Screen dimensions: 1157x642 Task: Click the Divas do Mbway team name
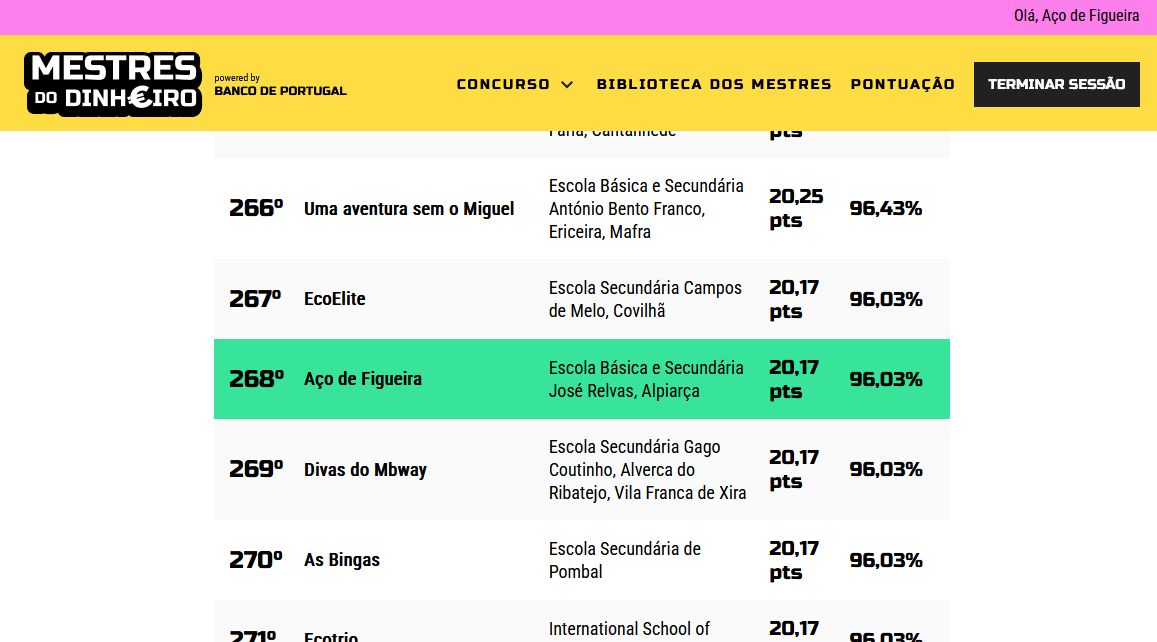pos(365,470)
